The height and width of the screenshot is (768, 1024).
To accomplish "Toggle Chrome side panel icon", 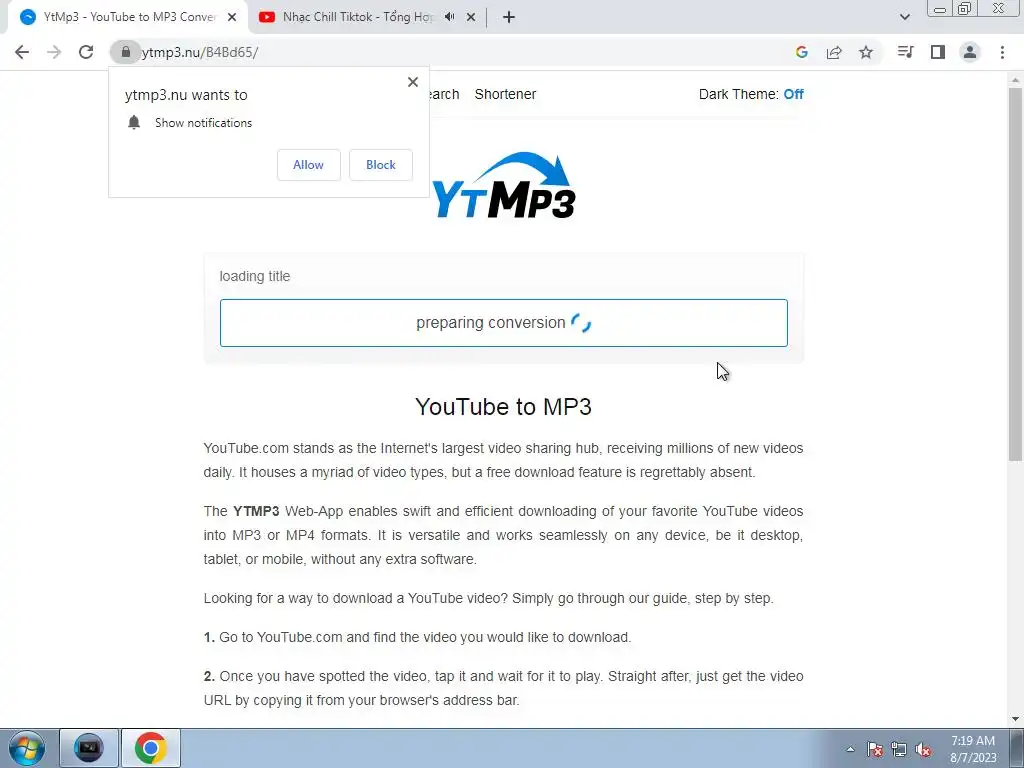I will point(938,52).
